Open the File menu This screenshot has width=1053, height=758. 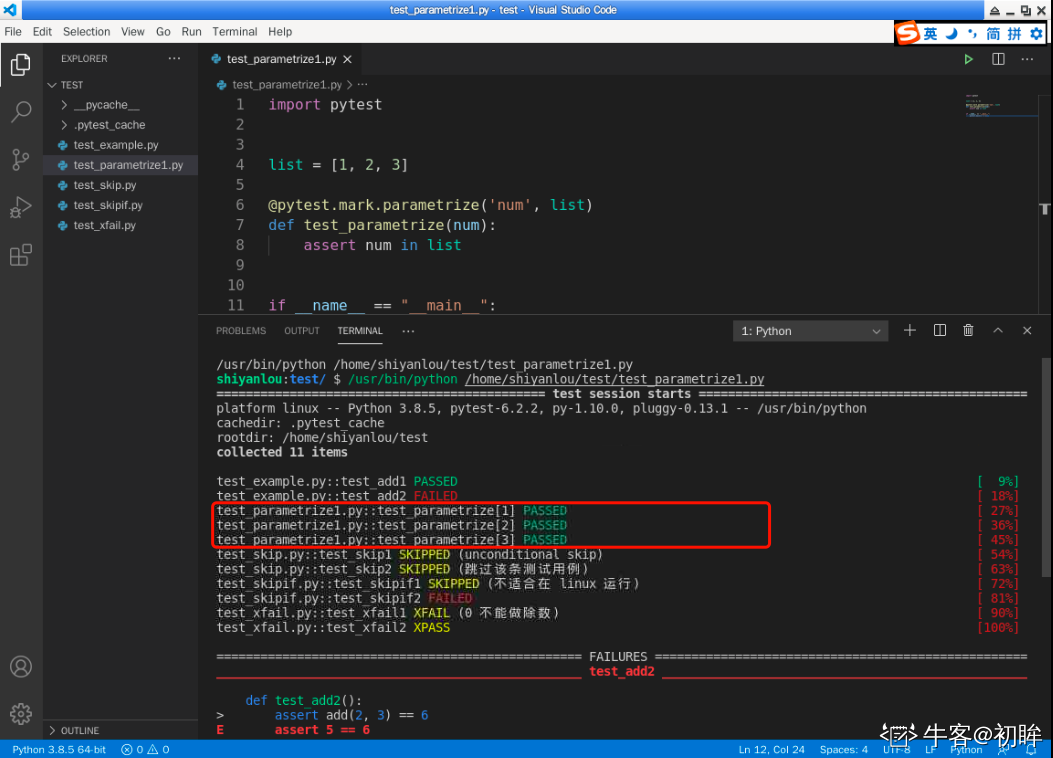click(x=13, y=32)
